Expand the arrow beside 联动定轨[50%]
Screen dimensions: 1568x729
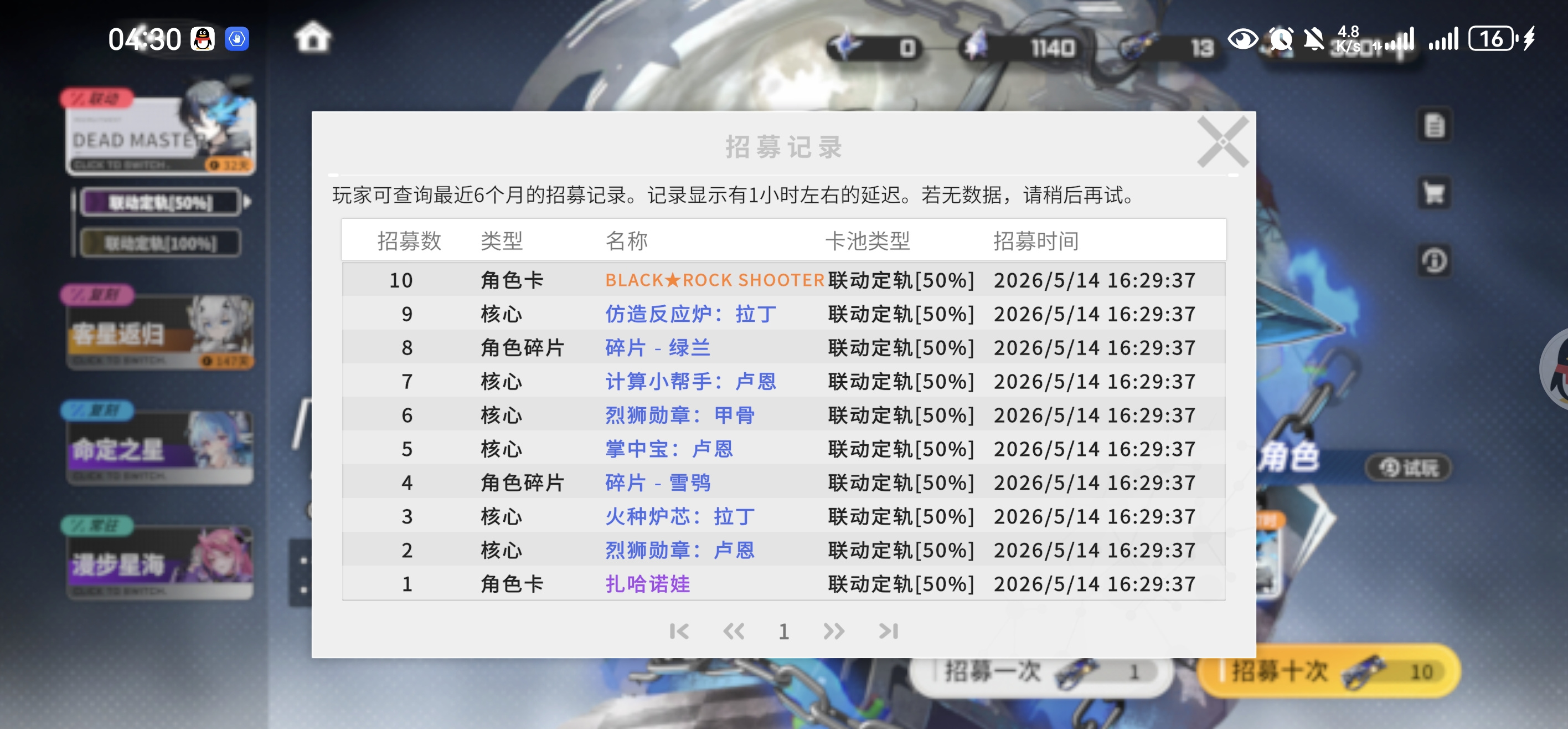(x=247, y=202)
